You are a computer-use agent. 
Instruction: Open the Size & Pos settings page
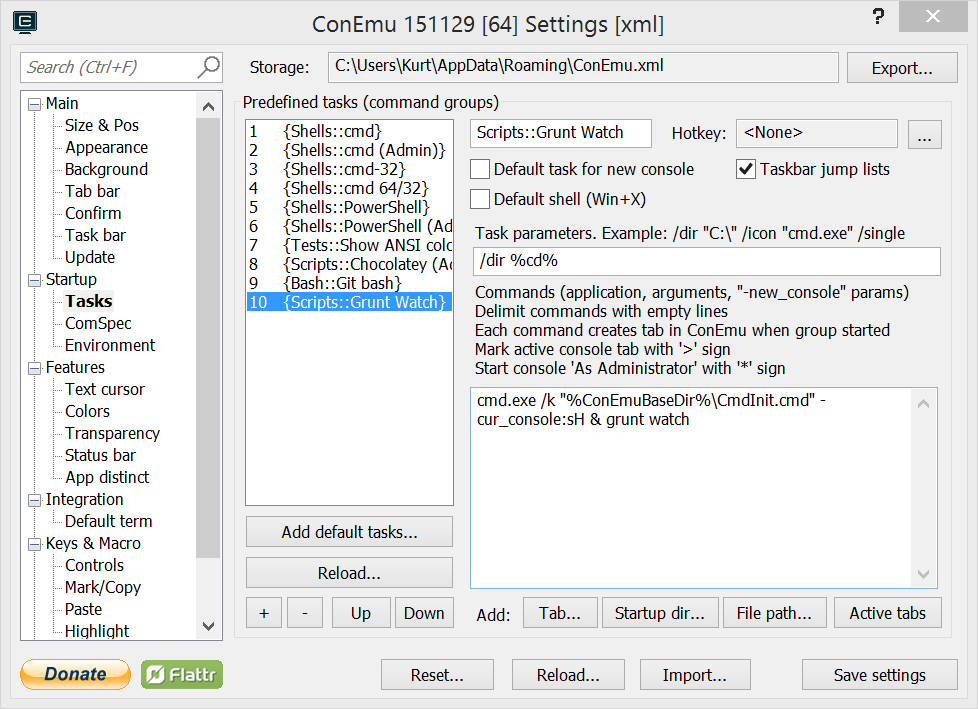coord(102,125)
